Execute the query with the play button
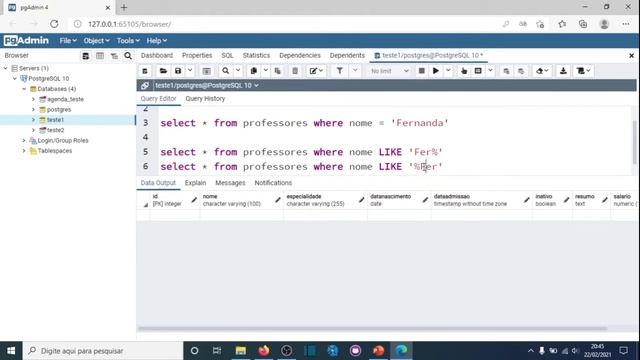 [x=436, y=71]
